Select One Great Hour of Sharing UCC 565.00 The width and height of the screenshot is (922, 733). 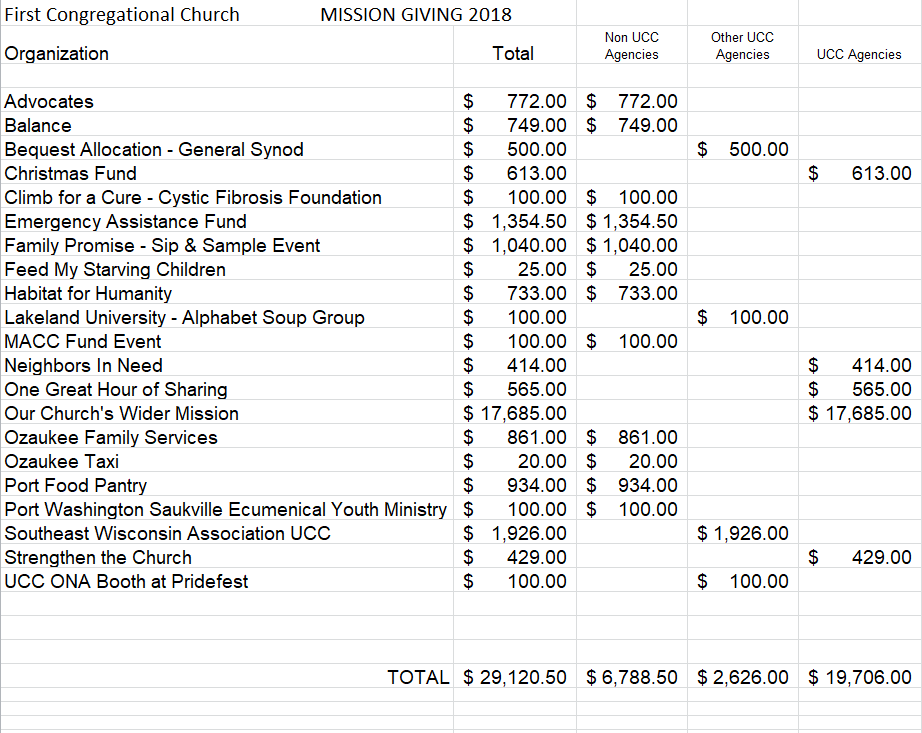pos(860,389)
